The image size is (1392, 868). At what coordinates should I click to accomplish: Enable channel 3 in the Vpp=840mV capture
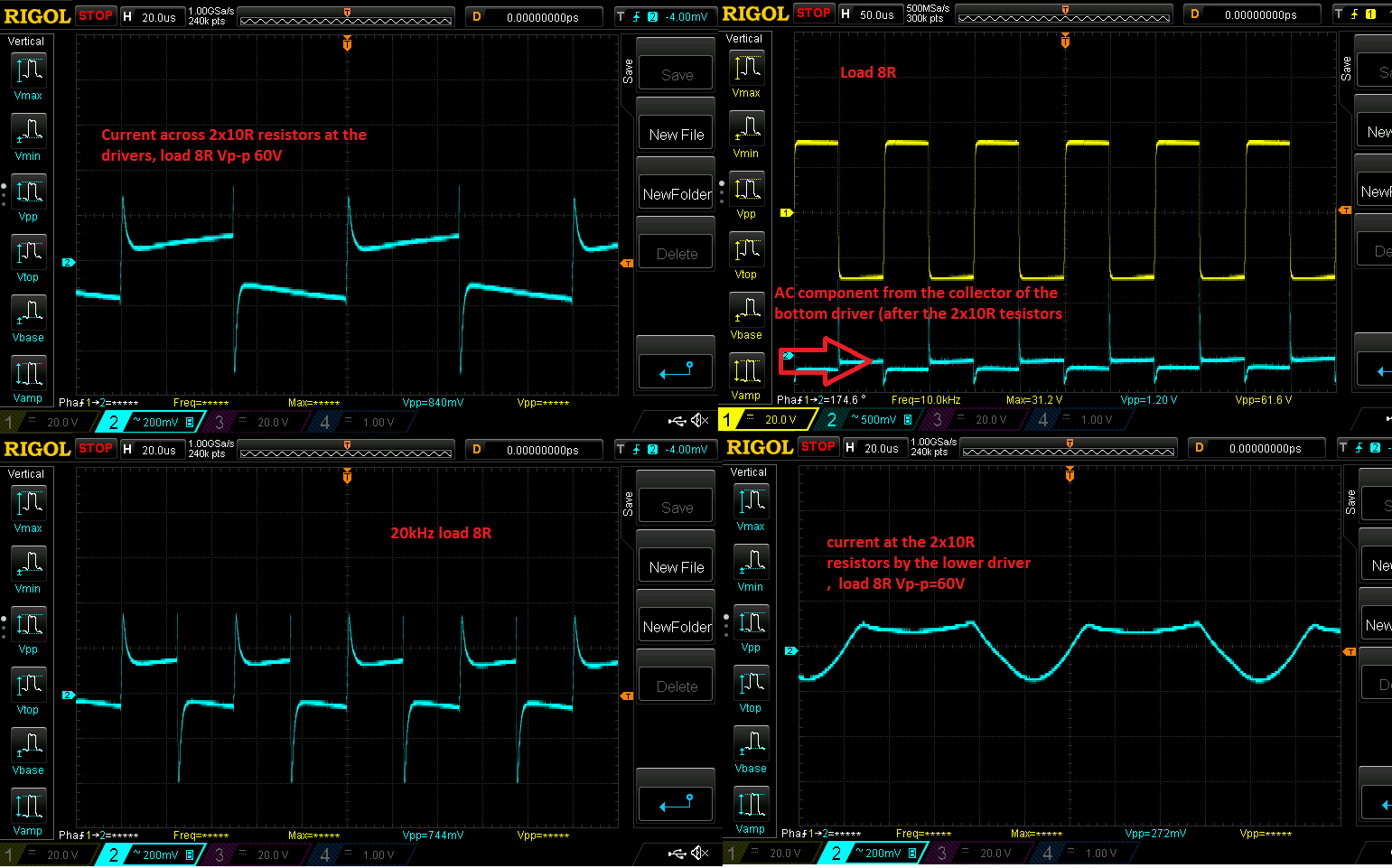pyautogui.click(x=256, y=422)
